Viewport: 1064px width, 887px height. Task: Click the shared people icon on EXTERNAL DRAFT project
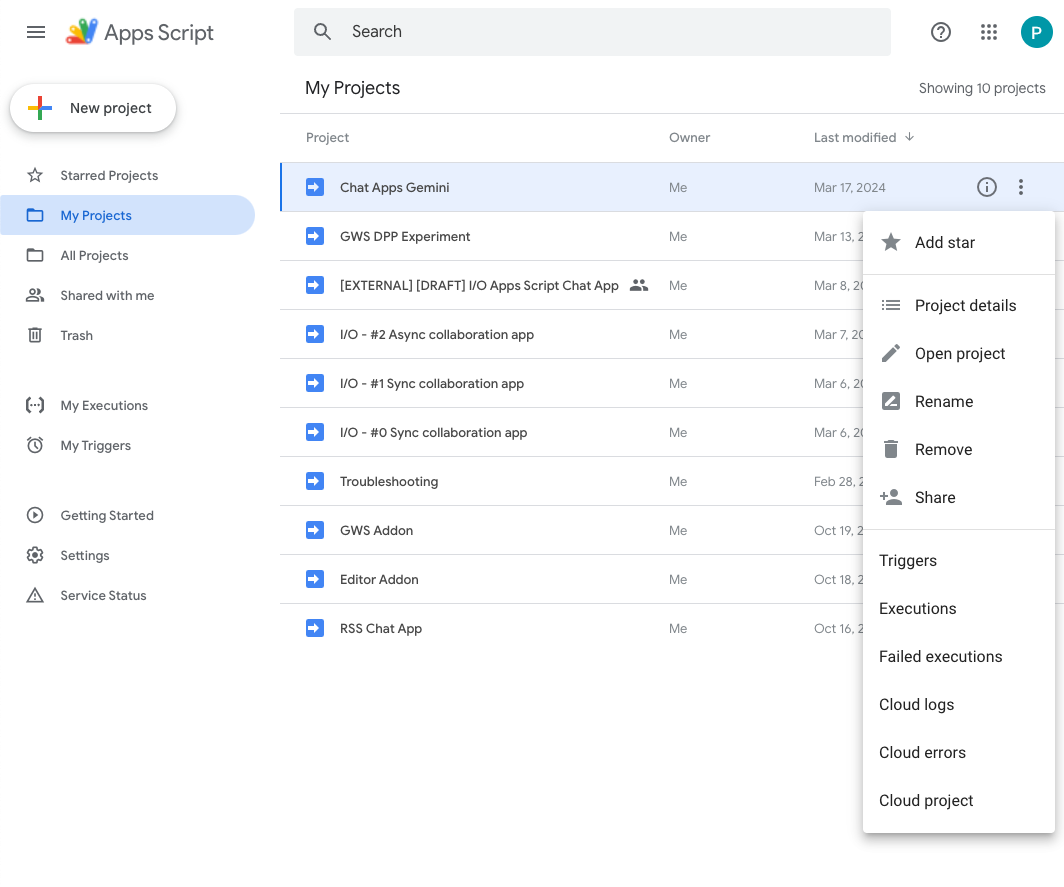pyautogui.click(x=639, y=285)
